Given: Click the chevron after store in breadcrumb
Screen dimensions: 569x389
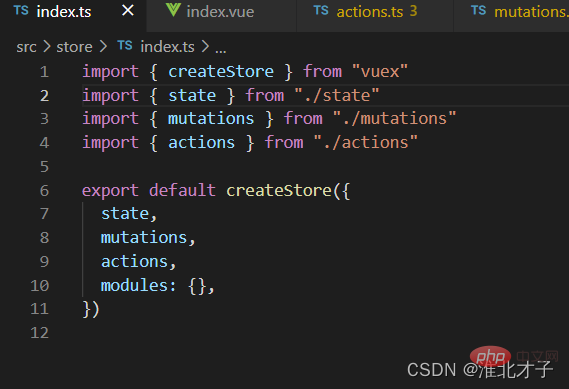Looking at the screenshot, I should click(x=103, y=46).
